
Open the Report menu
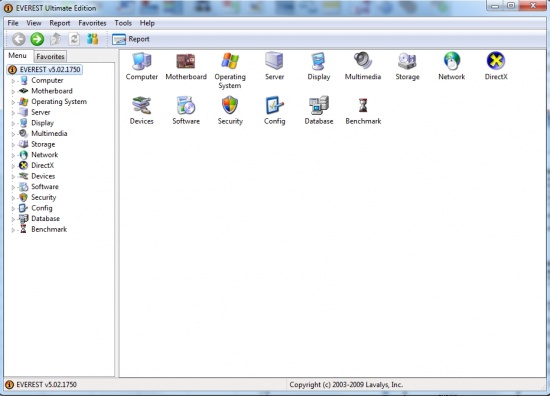point(60,23)
